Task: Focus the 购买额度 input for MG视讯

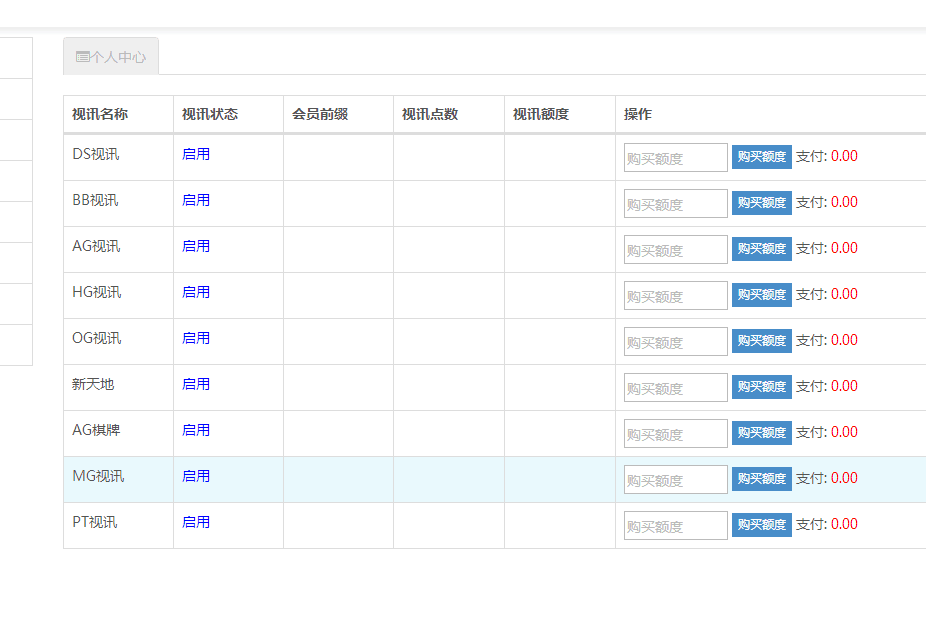Action: click(676, 480)
